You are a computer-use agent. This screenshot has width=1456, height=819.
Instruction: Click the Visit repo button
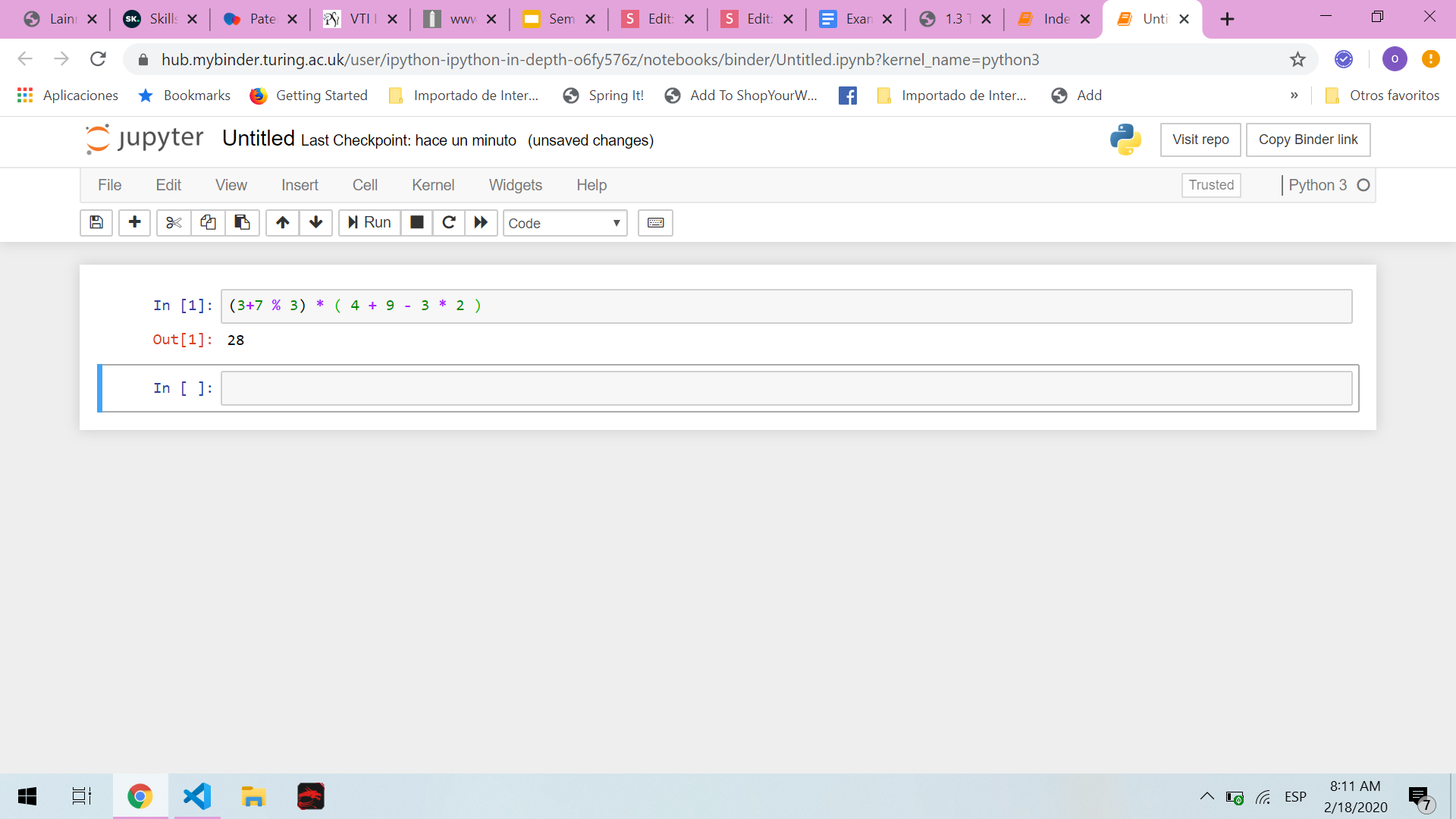(1200, 140)
